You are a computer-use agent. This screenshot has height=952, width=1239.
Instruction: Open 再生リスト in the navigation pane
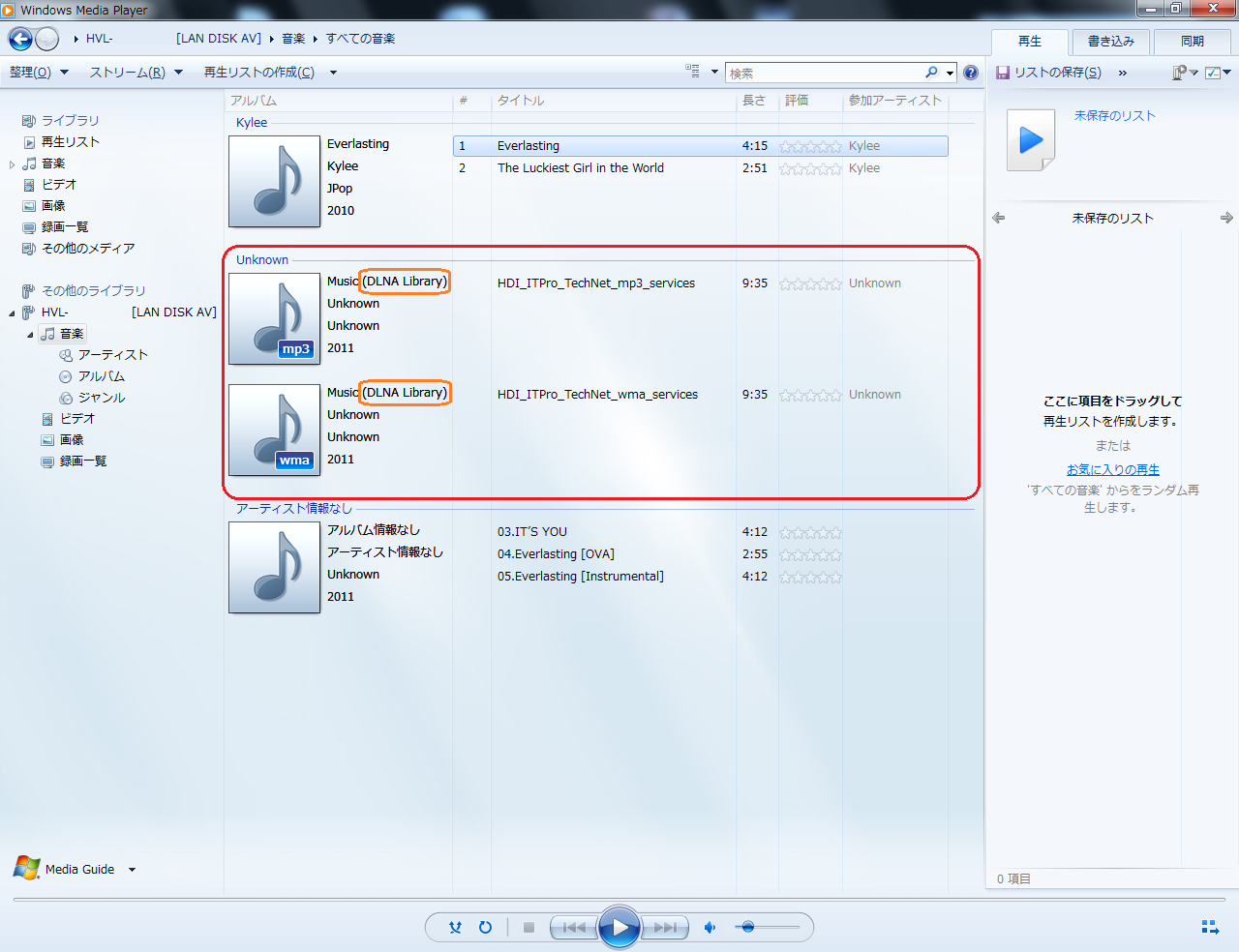pyautogui.click(x=70, y=141)
